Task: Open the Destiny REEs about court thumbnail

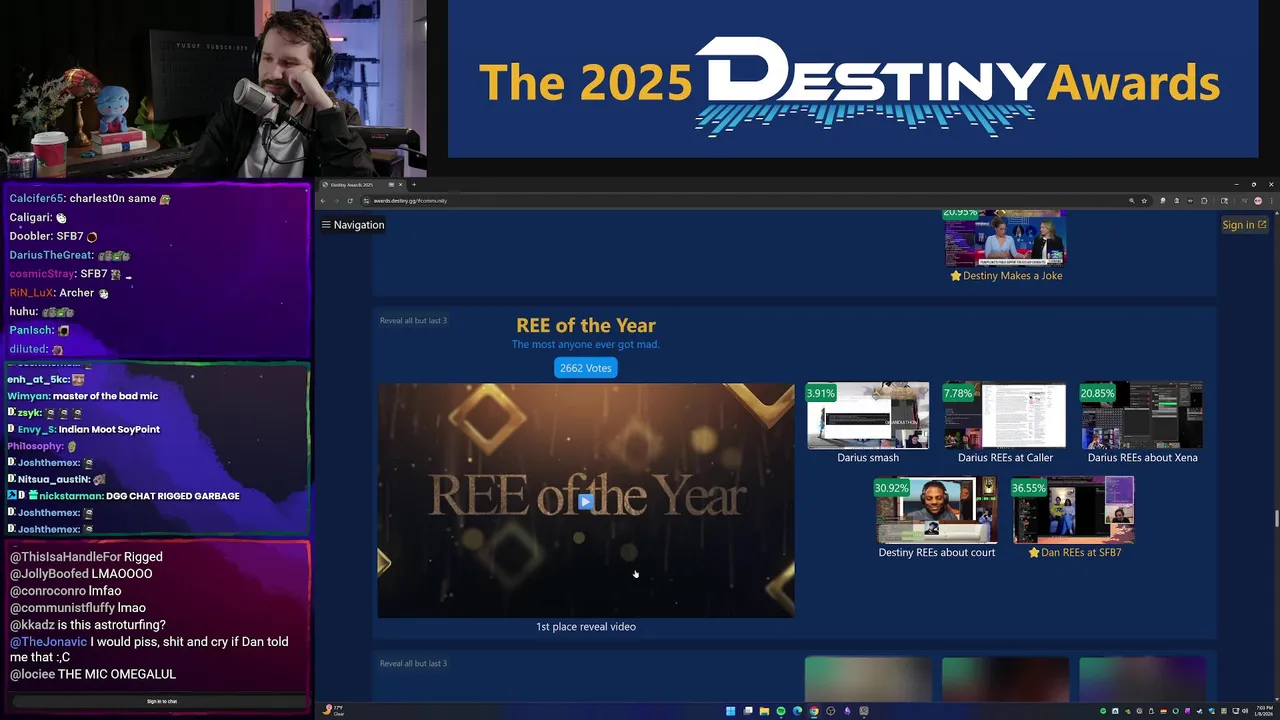Action: (x=936, y=511)
